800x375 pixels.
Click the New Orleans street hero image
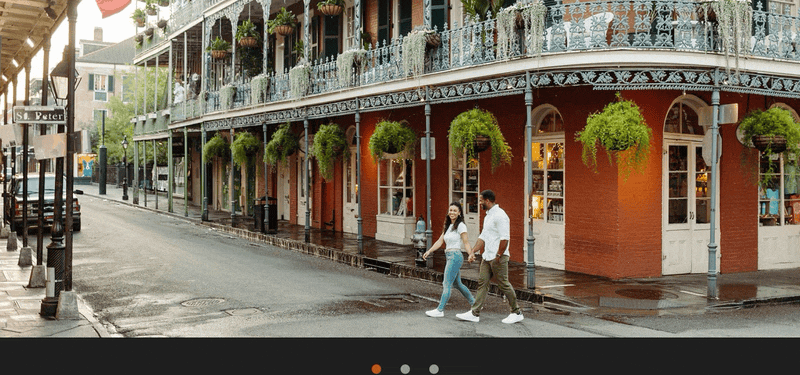coord(400,168)
